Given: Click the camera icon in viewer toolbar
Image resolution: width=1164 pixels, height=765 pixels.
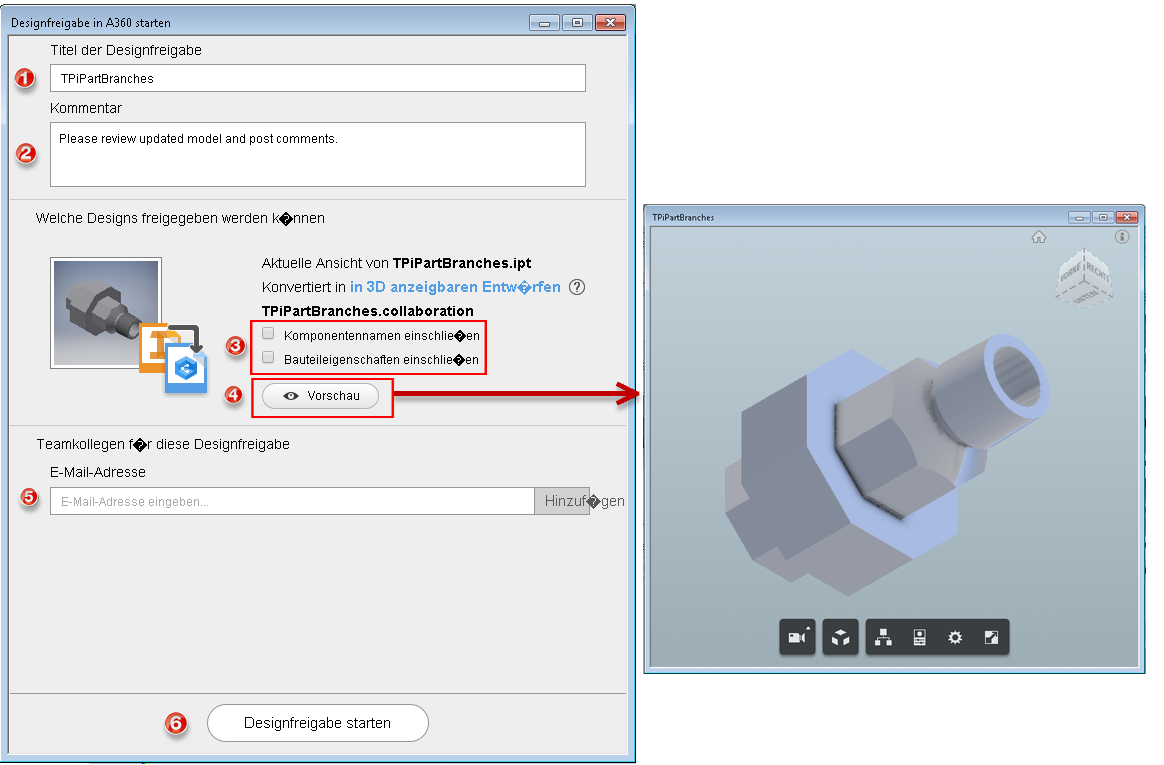Looking at the screenshot, I should click(797, 637).
